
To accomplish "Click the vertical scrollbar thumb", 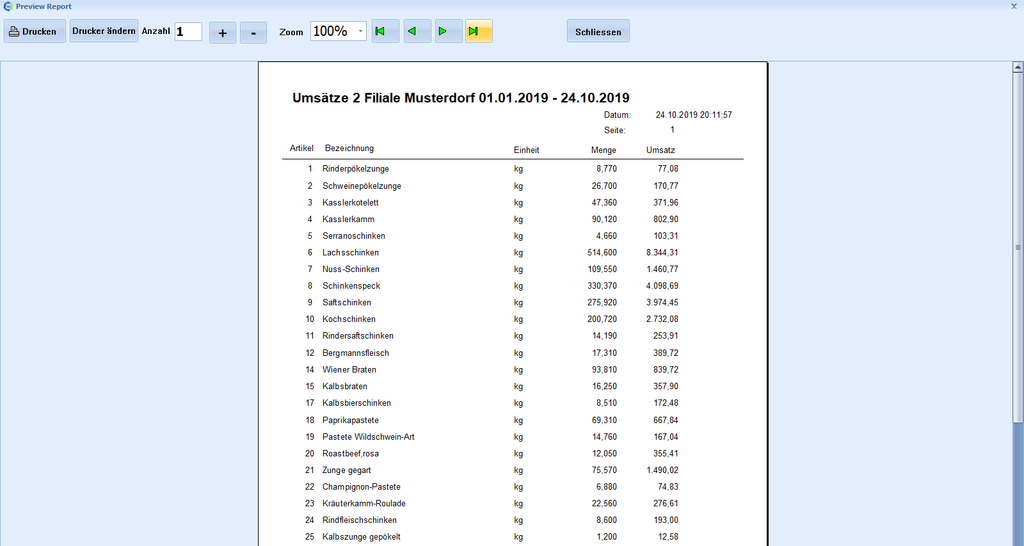I will (1017, 247).
